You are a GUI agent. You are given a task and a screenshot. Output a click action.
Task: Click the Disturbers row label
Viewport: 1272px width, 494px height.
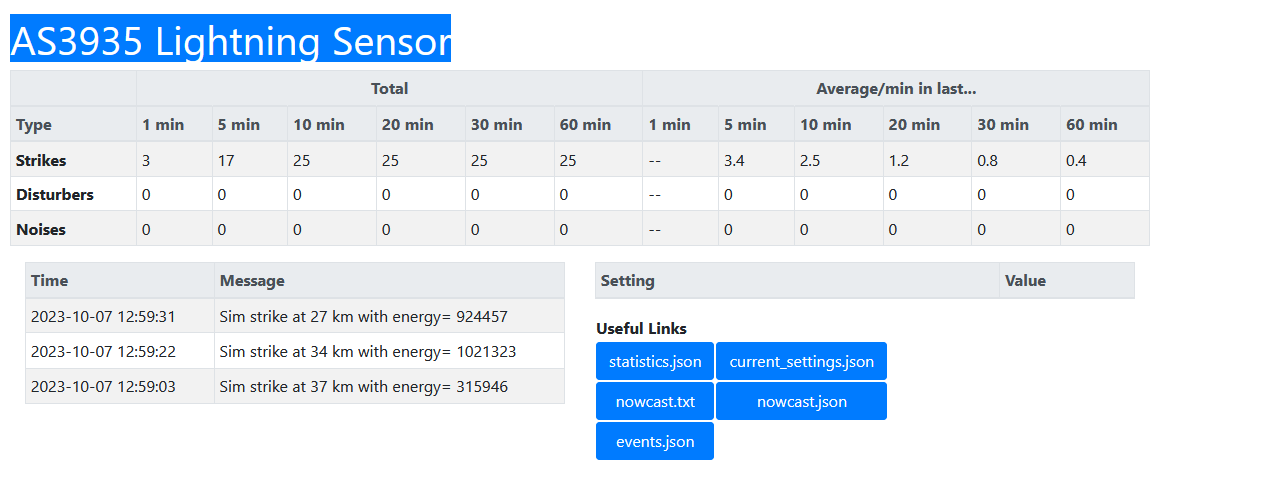click(x=73, y=194)
